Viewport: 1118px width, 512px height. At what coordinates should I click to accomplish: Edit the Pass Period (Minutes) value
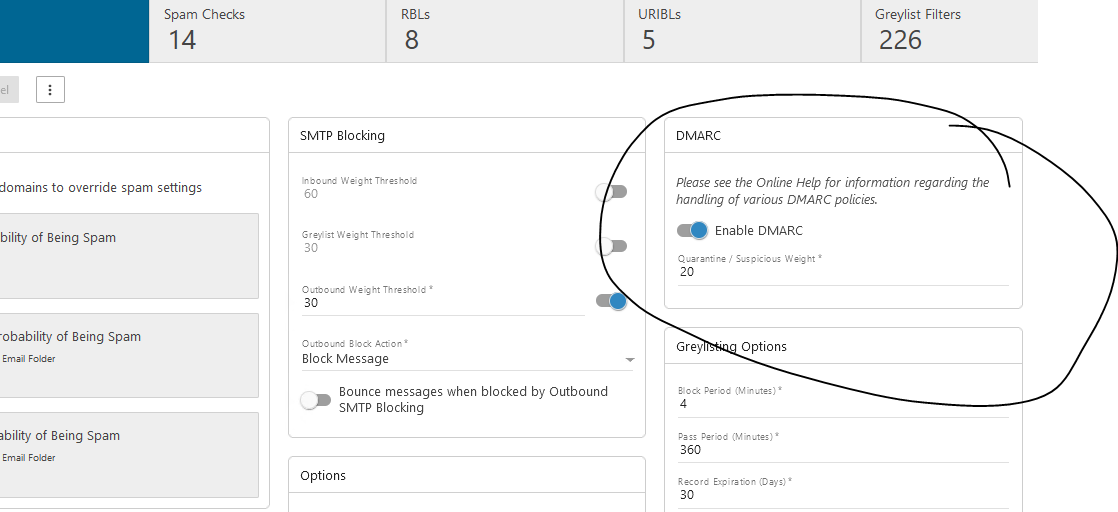click(842, 450)
